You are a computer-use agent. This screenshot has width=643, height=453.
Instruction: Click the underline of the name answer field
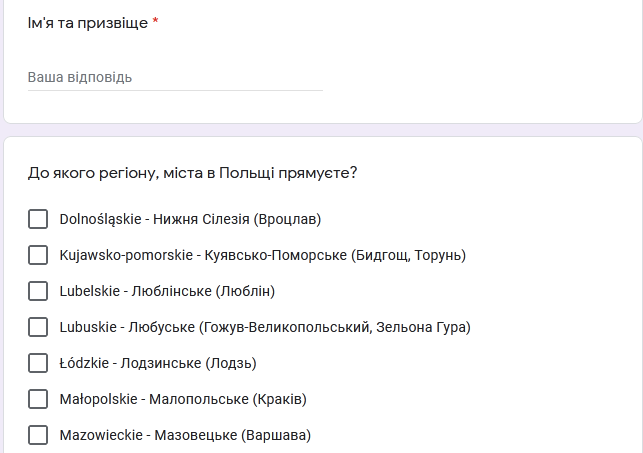175,90
